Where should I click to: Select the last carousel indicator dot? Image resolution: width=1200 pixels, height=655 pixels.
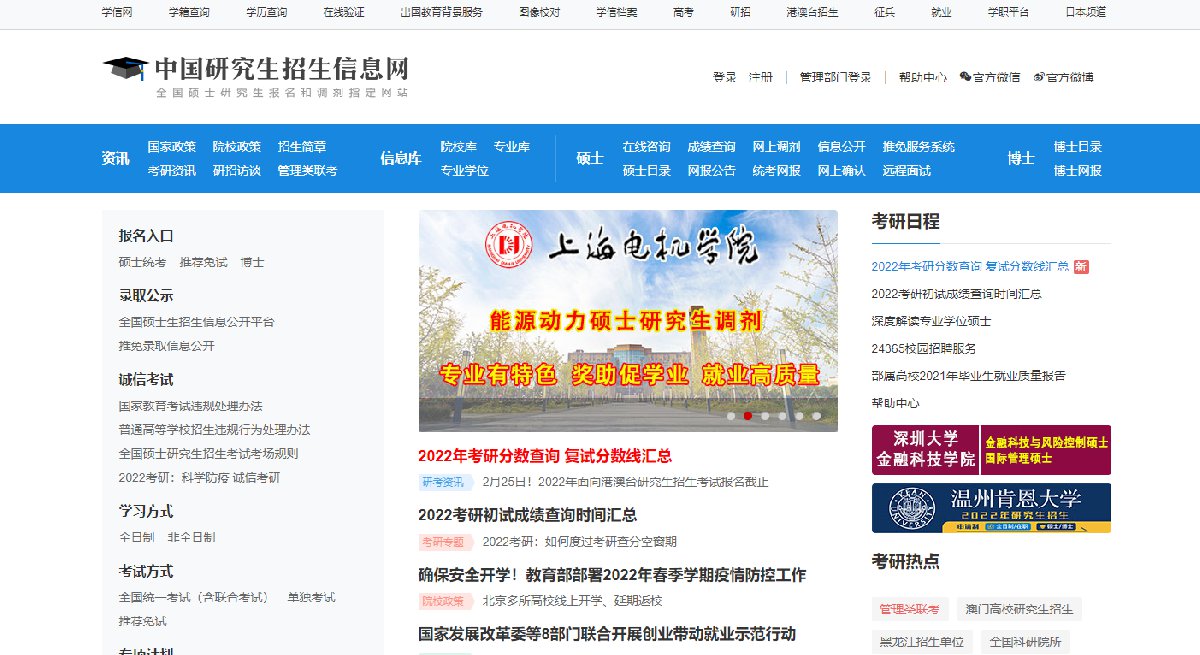click(816, 416)
